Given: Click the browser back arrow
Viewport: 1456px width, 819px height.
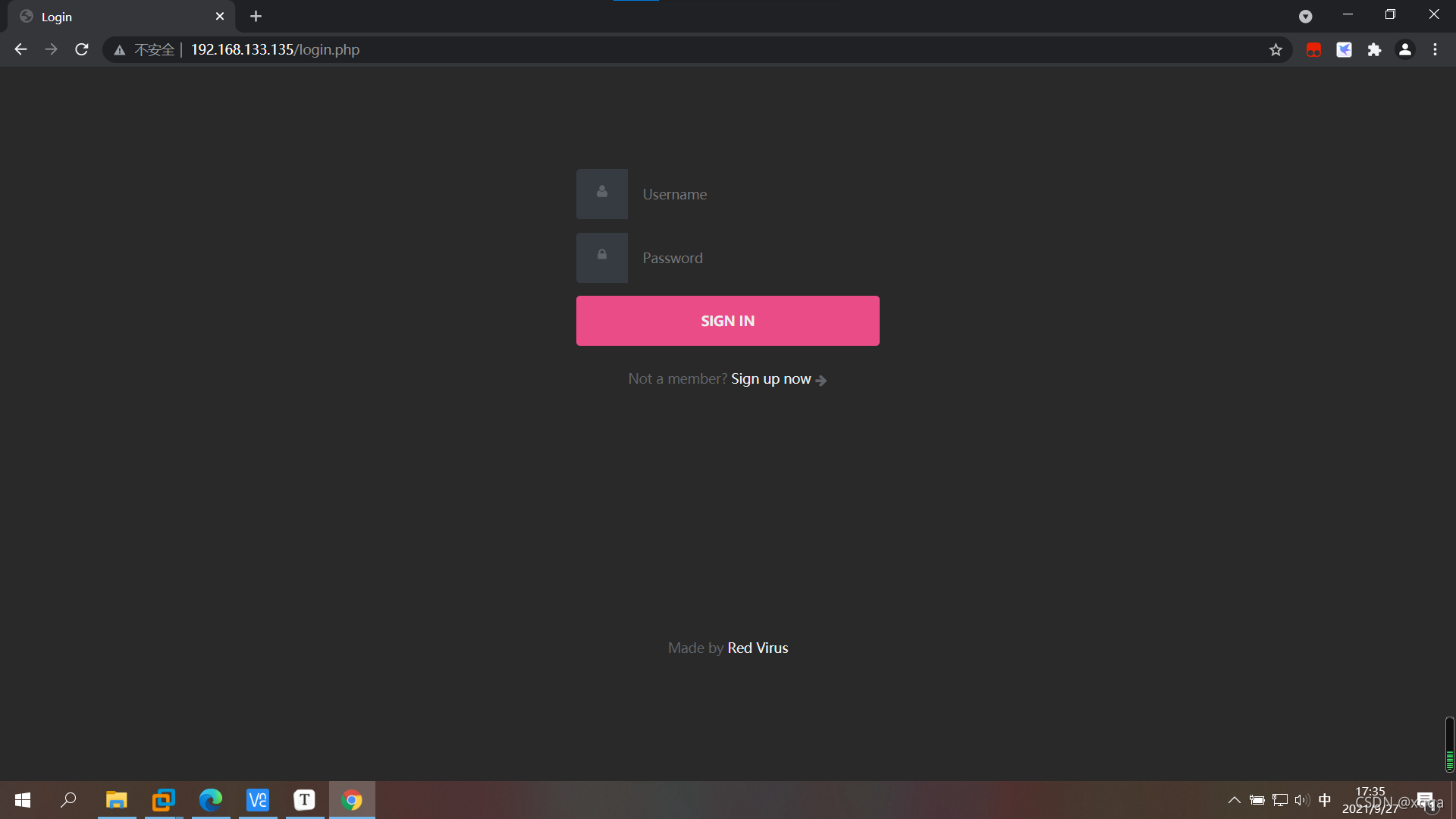Looking at the screenshot, I should pyautogui.click(x=20, y=49).
